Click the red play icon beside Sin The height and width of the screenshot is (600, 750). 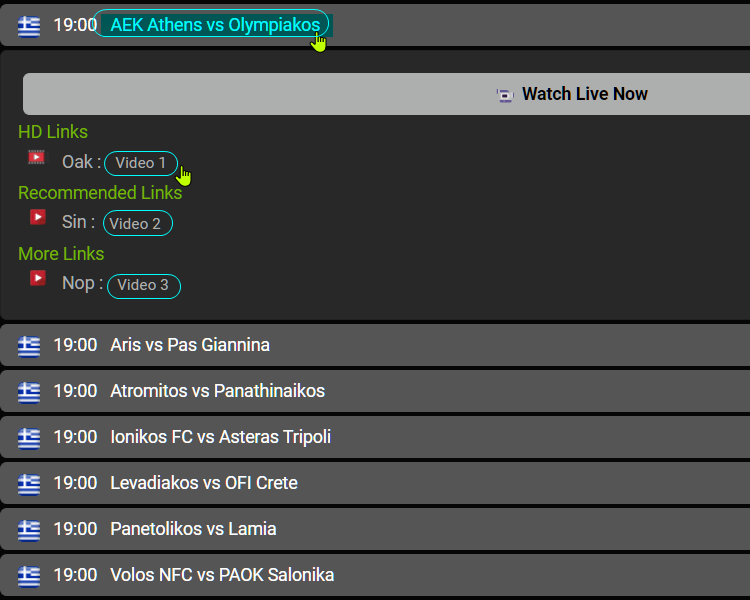coord(38,217)
